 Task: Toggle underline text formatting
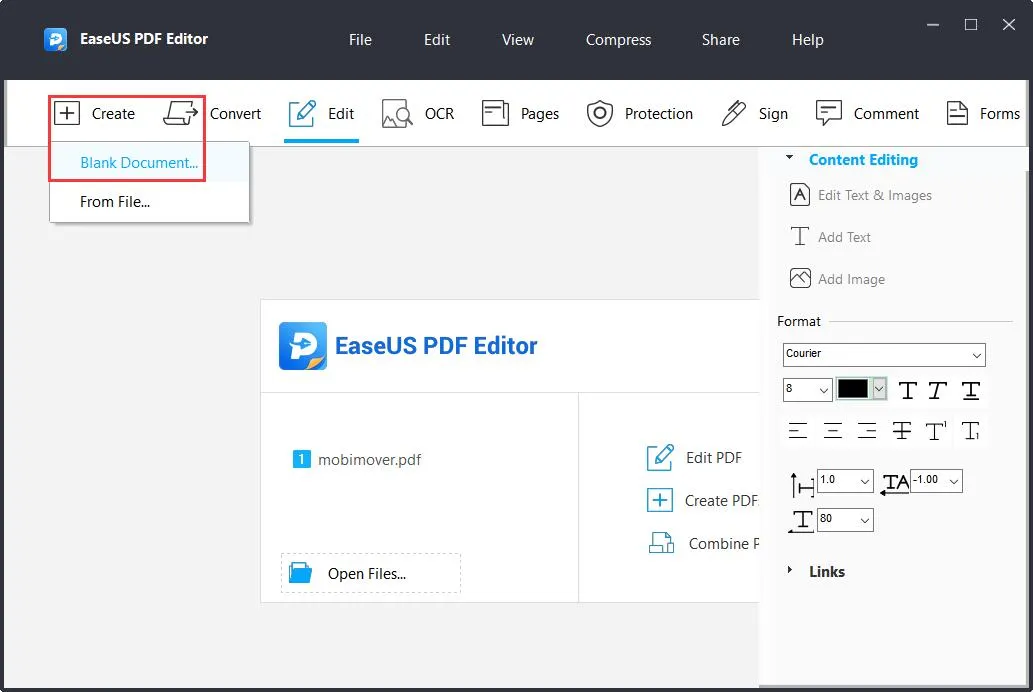pos(970,391)
